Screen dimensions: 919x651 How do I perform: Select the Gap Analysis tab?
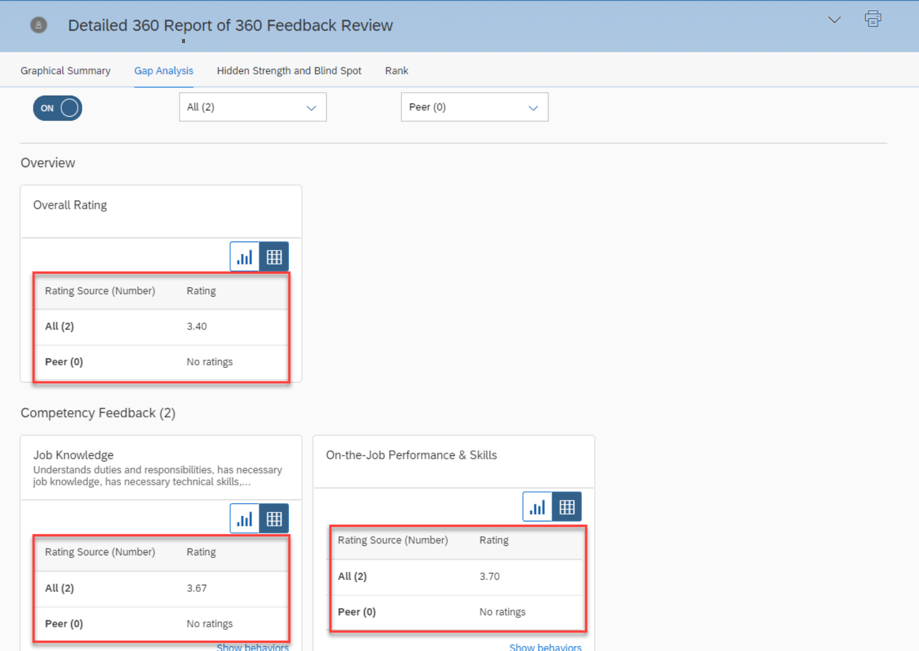pos(164,71)
